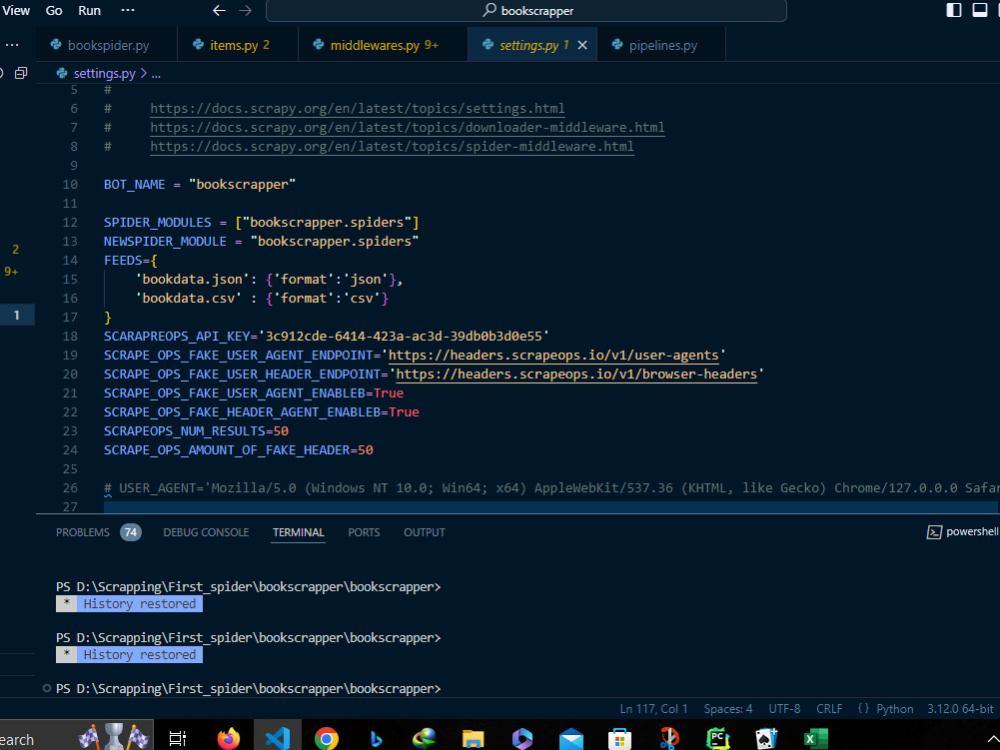1000x750 pixels.
Task: Click the powershell terminal profile icon
Action: pyautogui.click(x=934, y=532)
